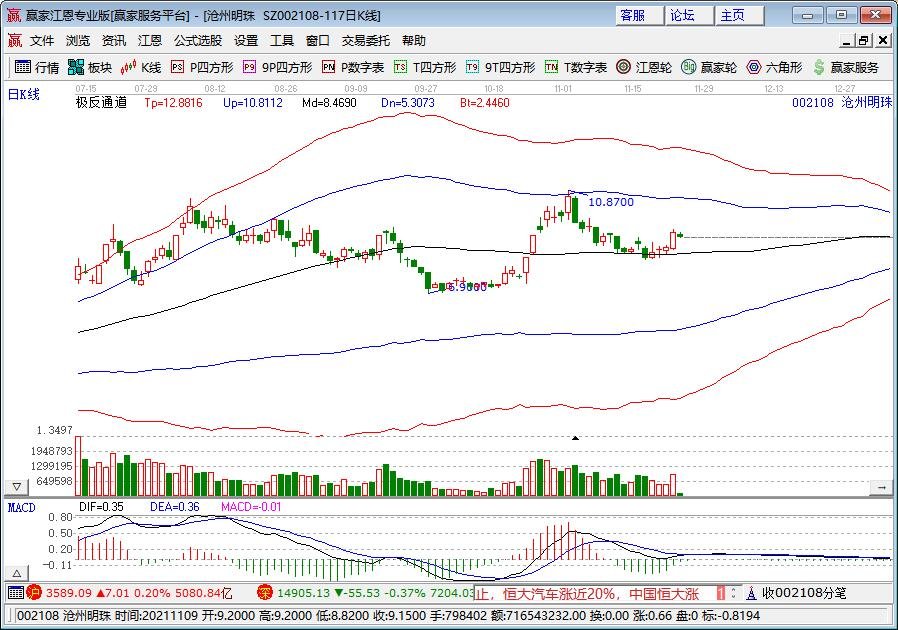Switch to the K线 candlestick chart tool
Screen dimensions: 898x630
click(141, 67)
